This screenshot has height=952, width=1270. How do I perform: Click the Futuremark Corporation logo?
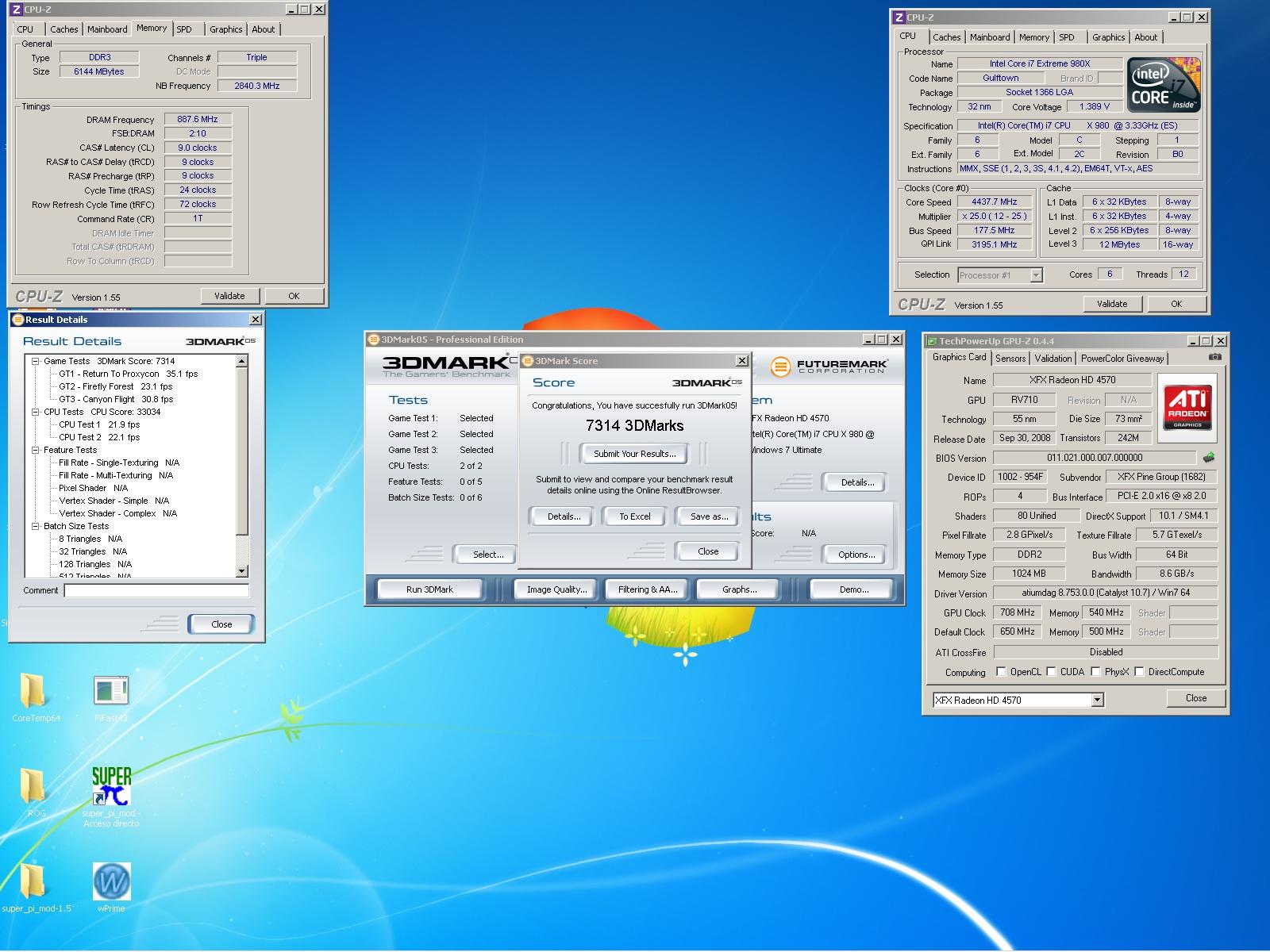click(829, 367)
